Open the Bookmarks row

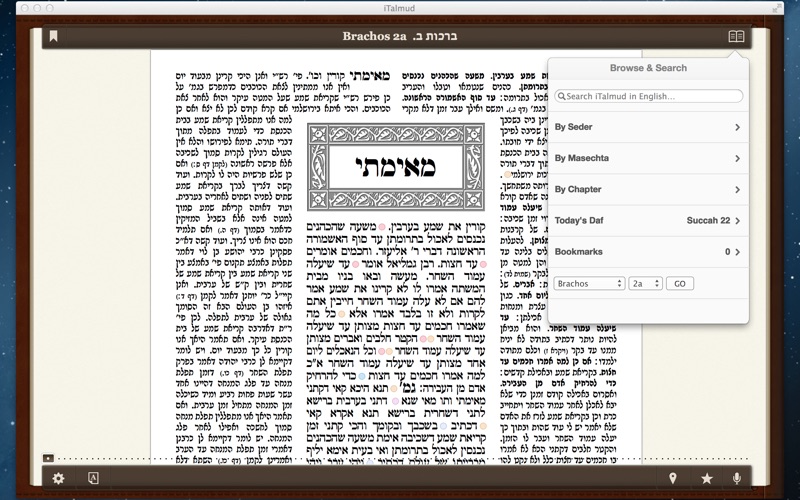pos(648,252)
